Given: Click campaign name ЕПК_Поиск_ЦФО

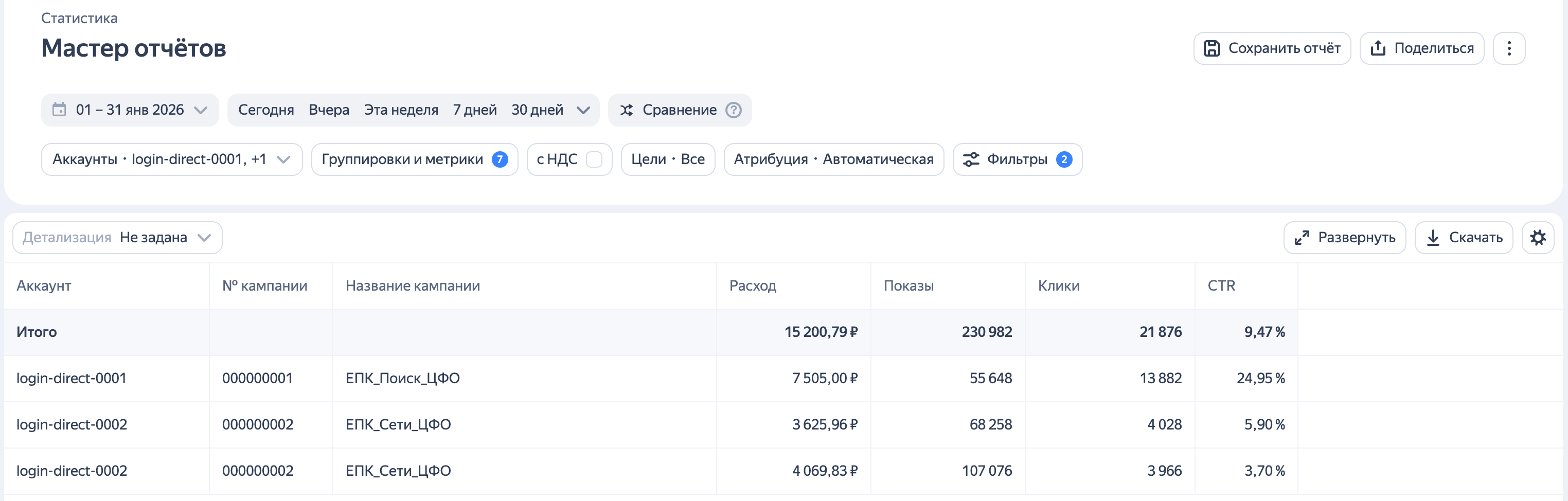Looking at the screenshot, I should pos(403,378).
